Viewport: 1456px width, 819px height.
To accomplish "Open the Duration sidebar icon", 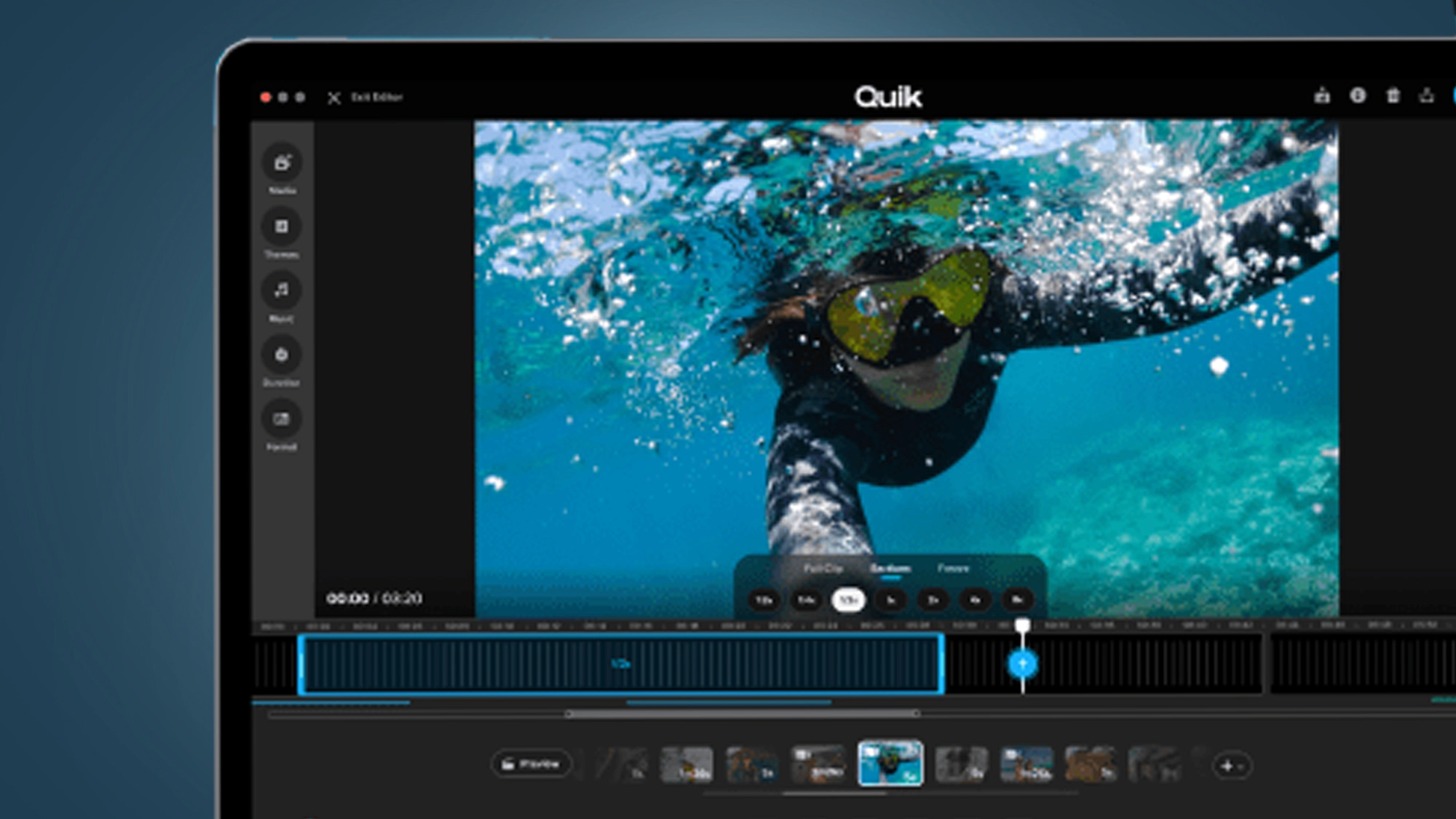I will point(282,355).
